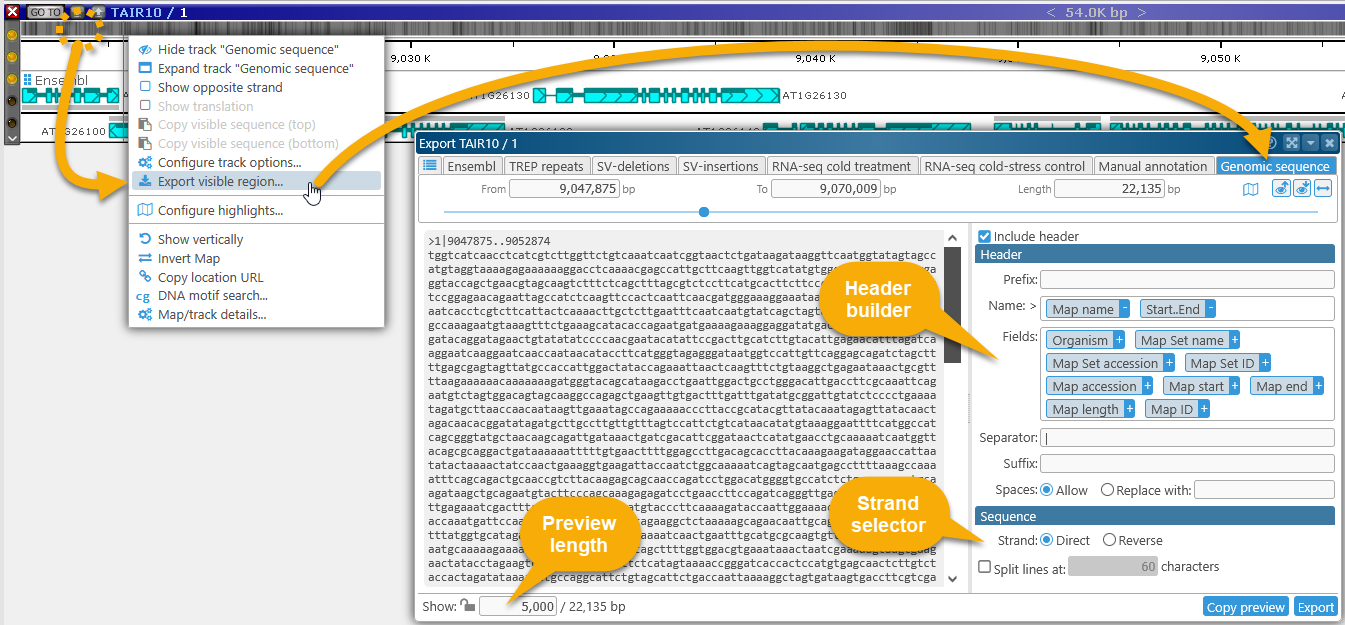
Task: Select Configure highlights from the context menu
Action: tap(220, 210)
